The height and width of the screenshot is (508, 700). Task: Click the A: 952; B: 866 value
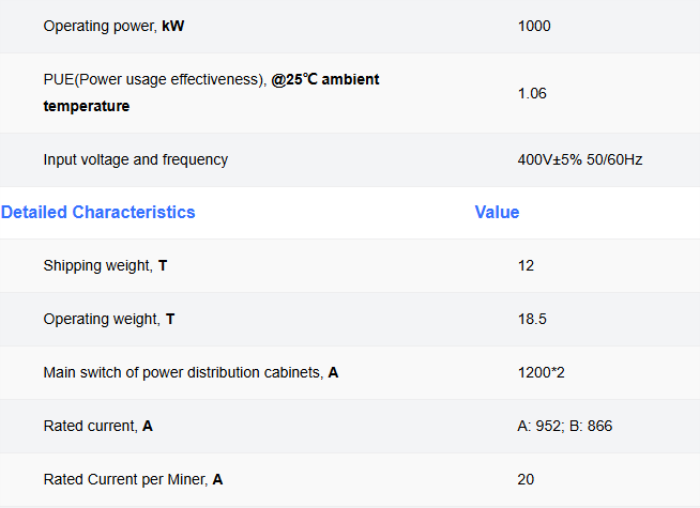click(x=565, y=426)
